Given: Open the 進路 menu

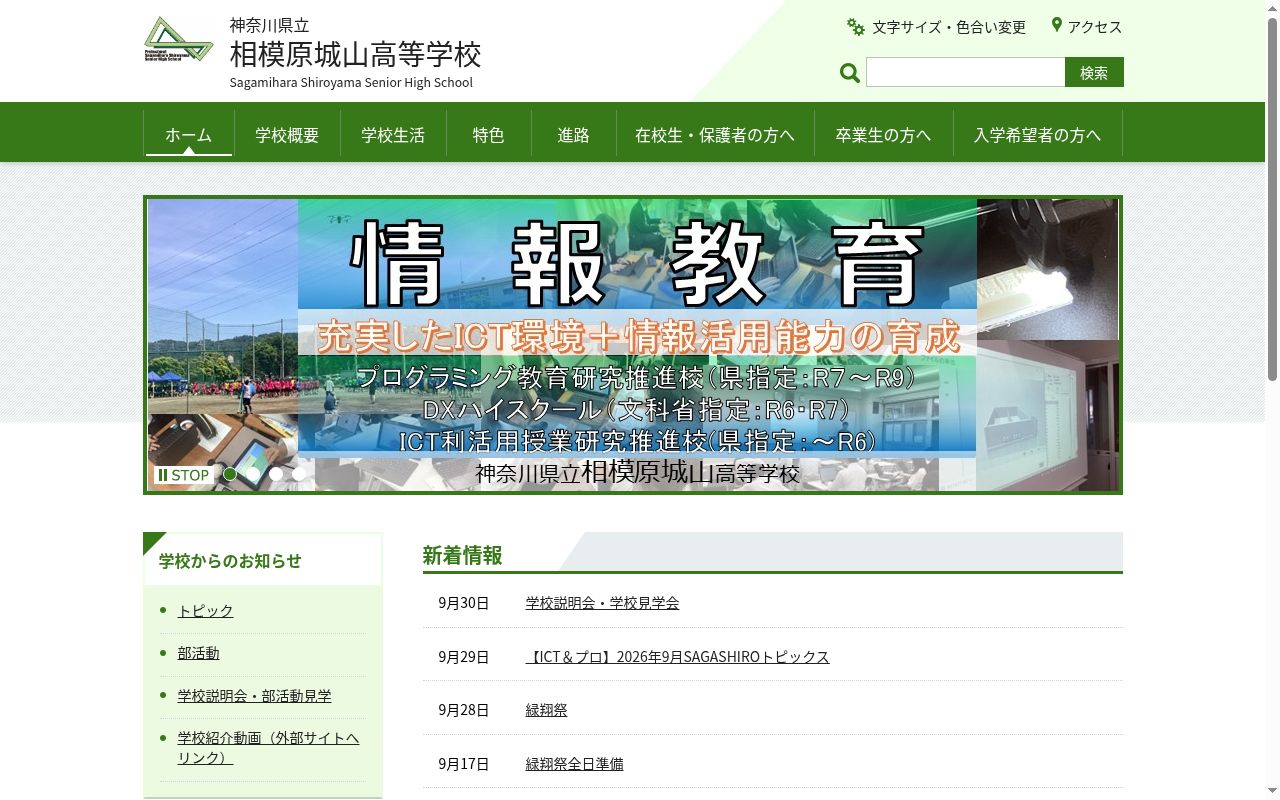Looking at the screenshot, I should (x=574, y=134).
